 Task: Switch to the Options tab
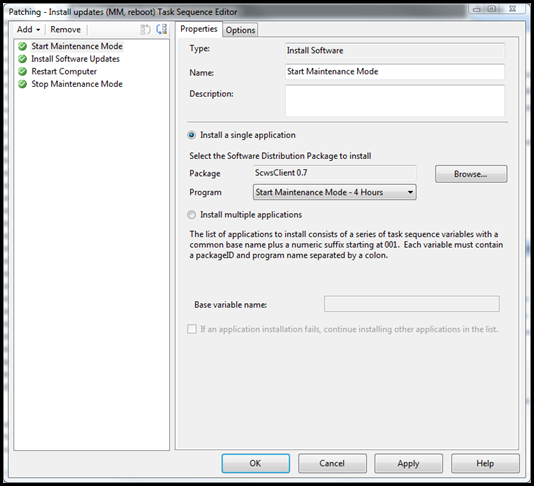click(x=240, y=30)
